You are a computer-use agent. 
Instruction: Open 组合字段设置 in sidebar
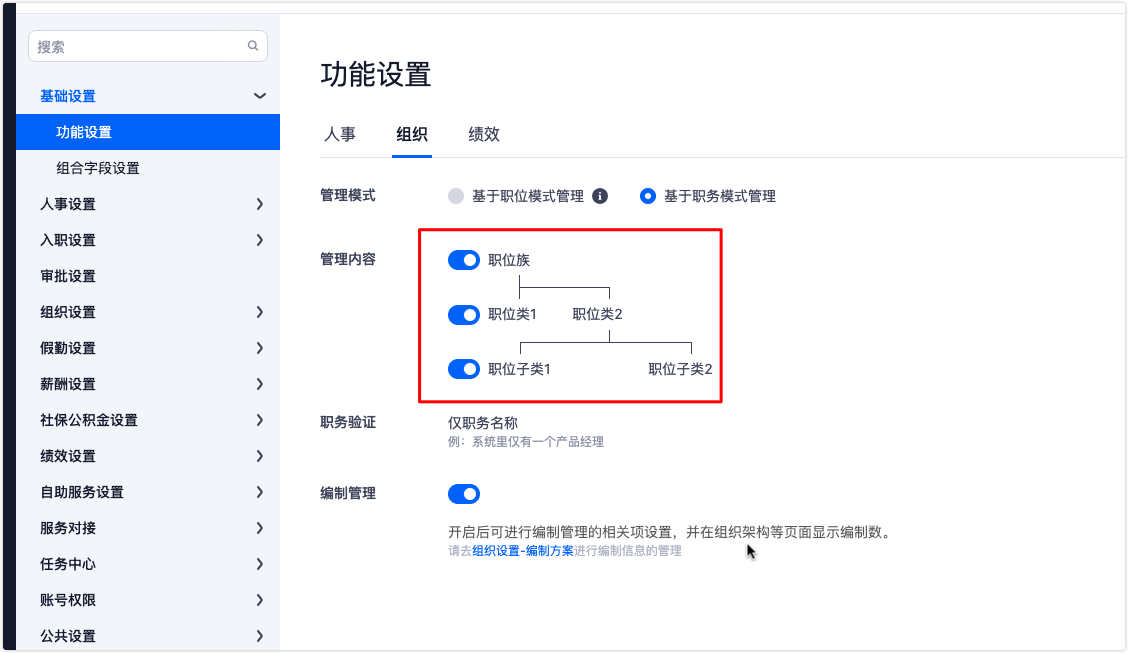pyautogui.click(x=98, y=168)
